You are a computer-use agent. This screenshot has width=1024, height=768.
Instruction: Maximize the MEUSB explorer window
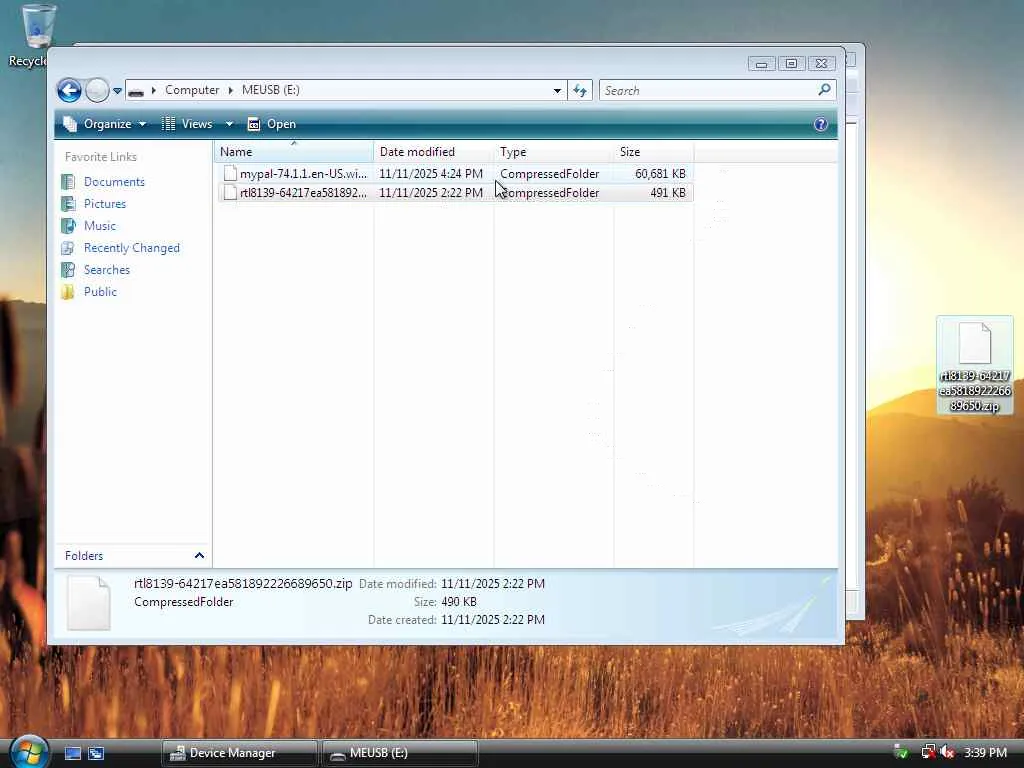[792, 63]
